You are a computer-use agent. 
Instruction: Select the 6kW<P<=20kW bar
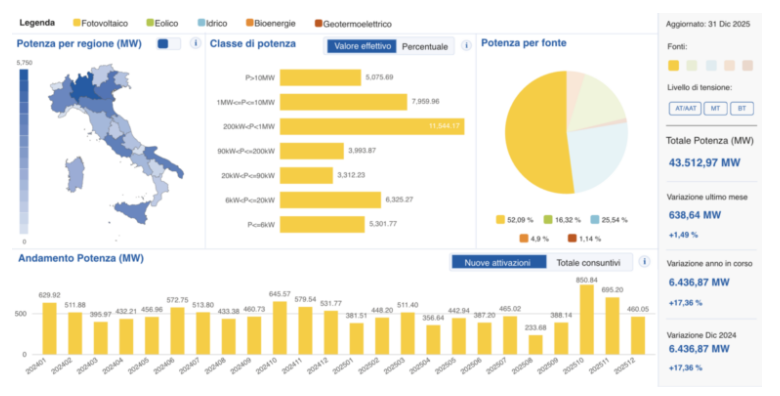(x=330, y=199)
